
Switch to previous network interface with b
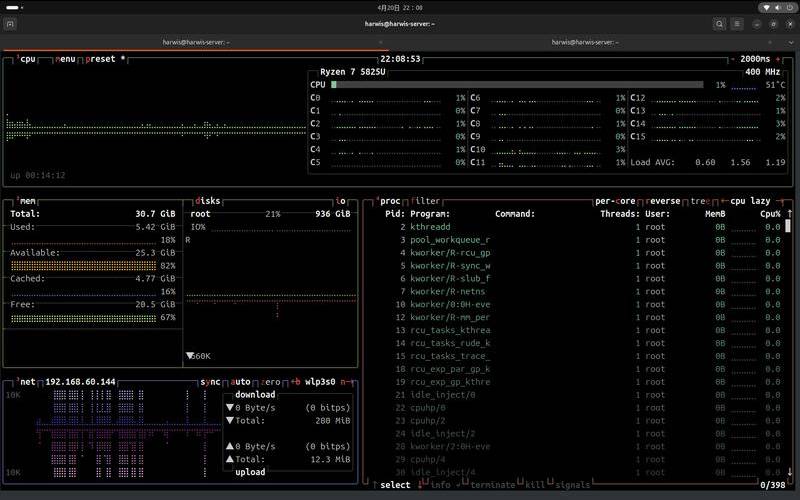coord(295,382)
